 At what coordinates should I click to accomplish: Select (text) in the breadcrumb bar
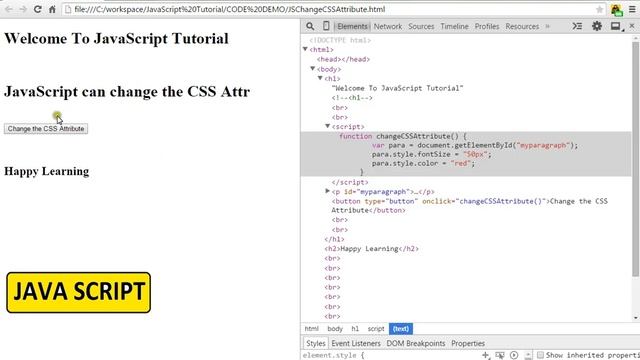pyautogui.click(x=400, y=329)
